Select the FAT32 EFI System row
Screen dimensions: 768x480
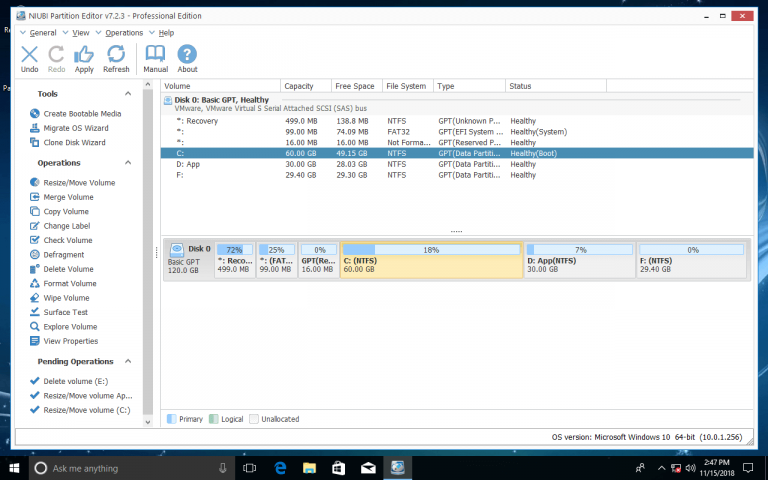457,132
